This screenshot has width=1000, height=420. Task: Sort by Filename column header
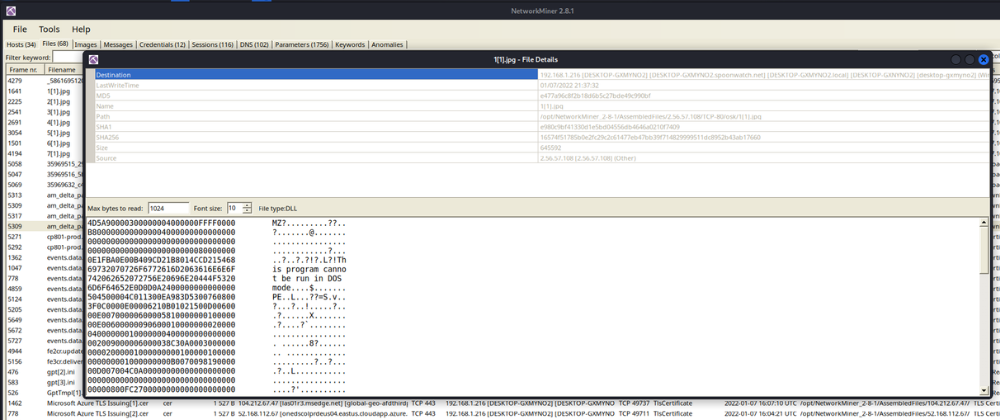click(x=64, y=69)
